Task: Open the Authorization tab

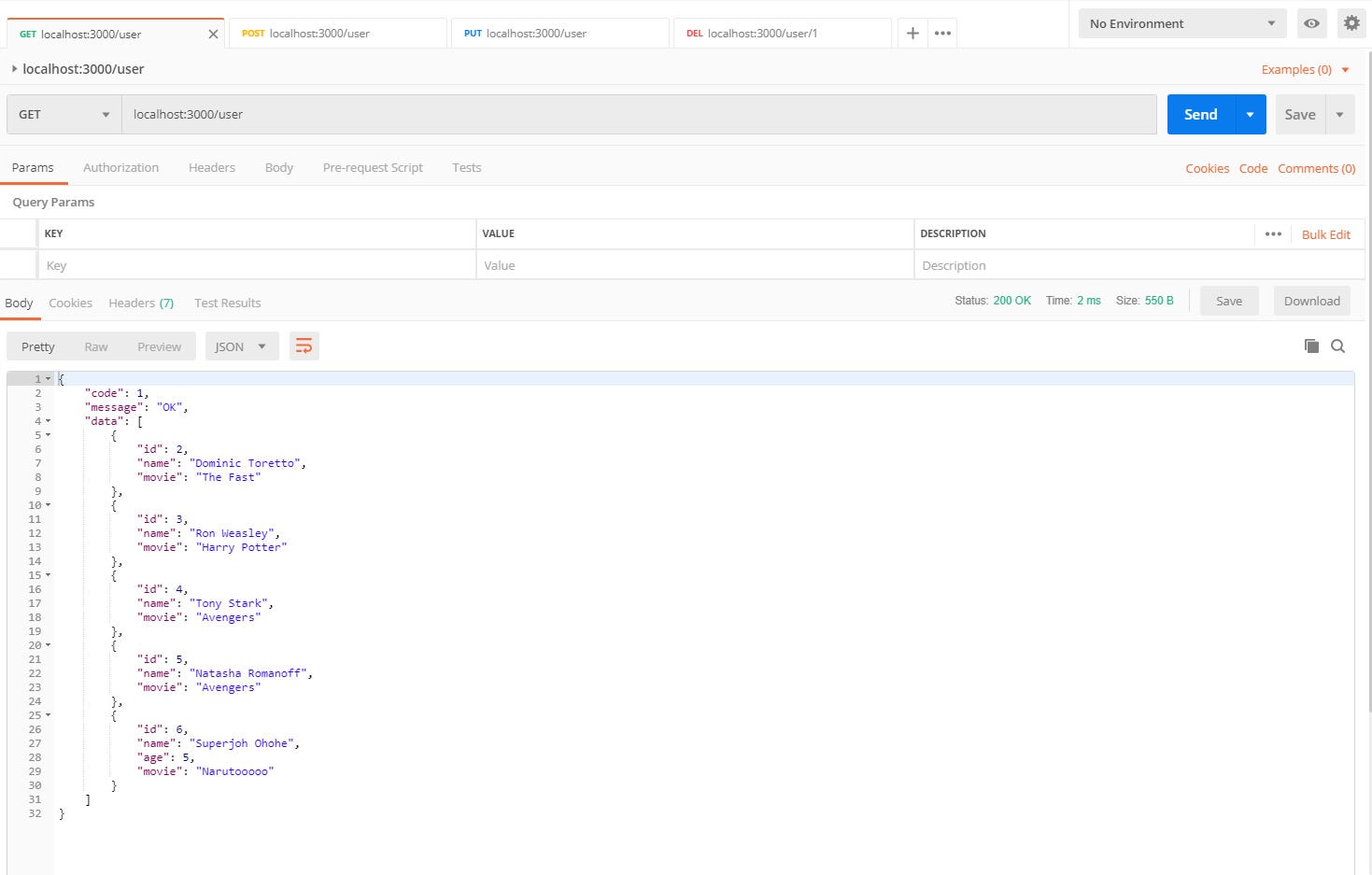Action: click(x=120, y=167)
